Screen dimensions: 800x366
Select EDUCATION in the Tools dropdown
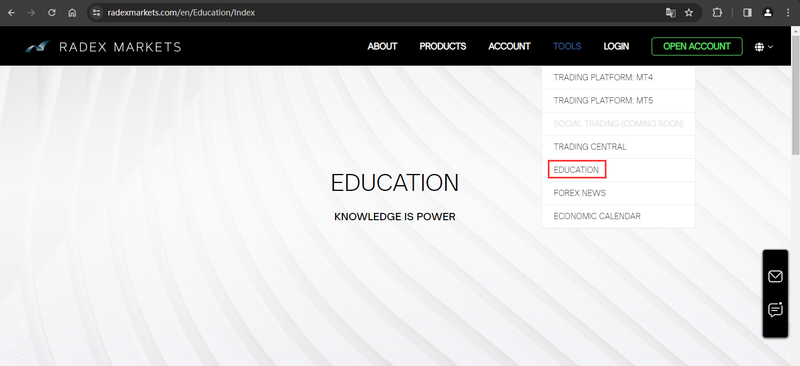coord(618,170)
